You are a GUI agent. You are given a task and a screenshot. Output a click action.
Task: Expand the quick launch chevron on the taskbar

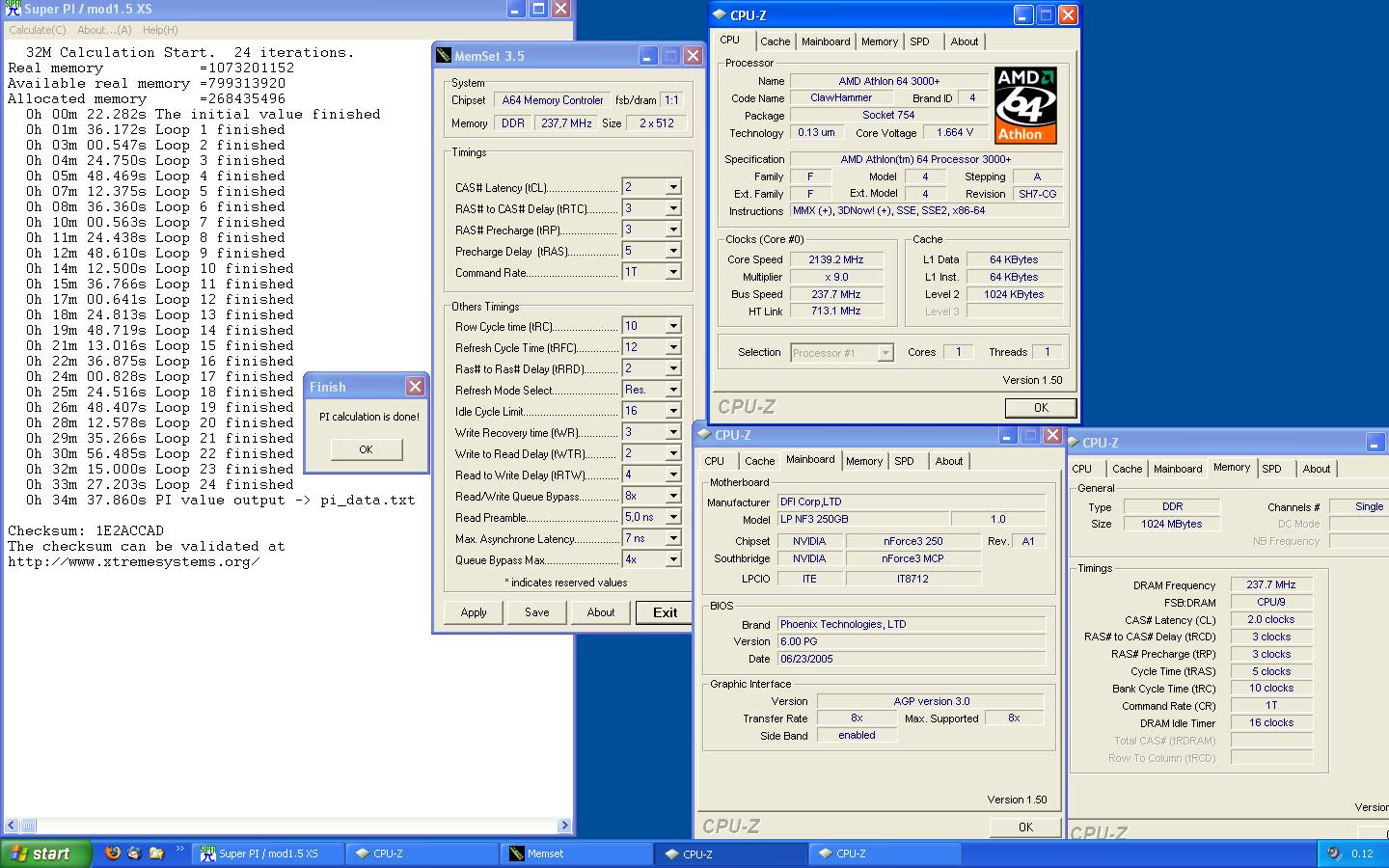click(x=179, y=851)
